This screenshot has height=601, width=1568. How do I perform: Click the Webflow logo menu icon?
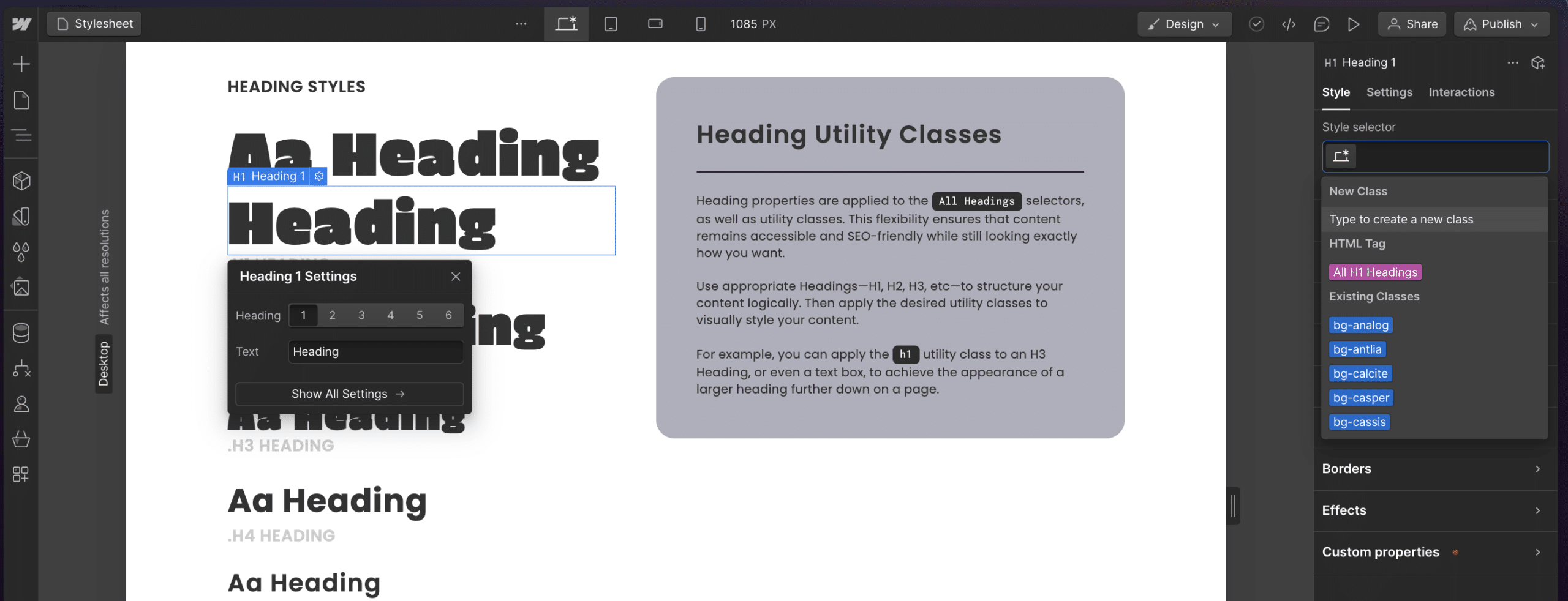click(21, 24)
